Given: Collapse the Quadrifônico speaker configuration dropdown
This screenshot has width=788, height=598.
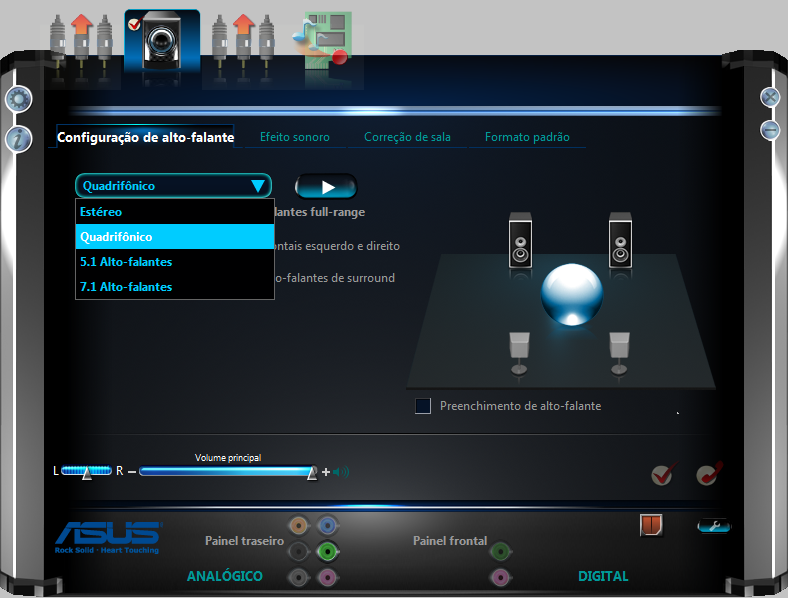Looking at the screenshot, I should pyautogui.click(x=258, y=186).
